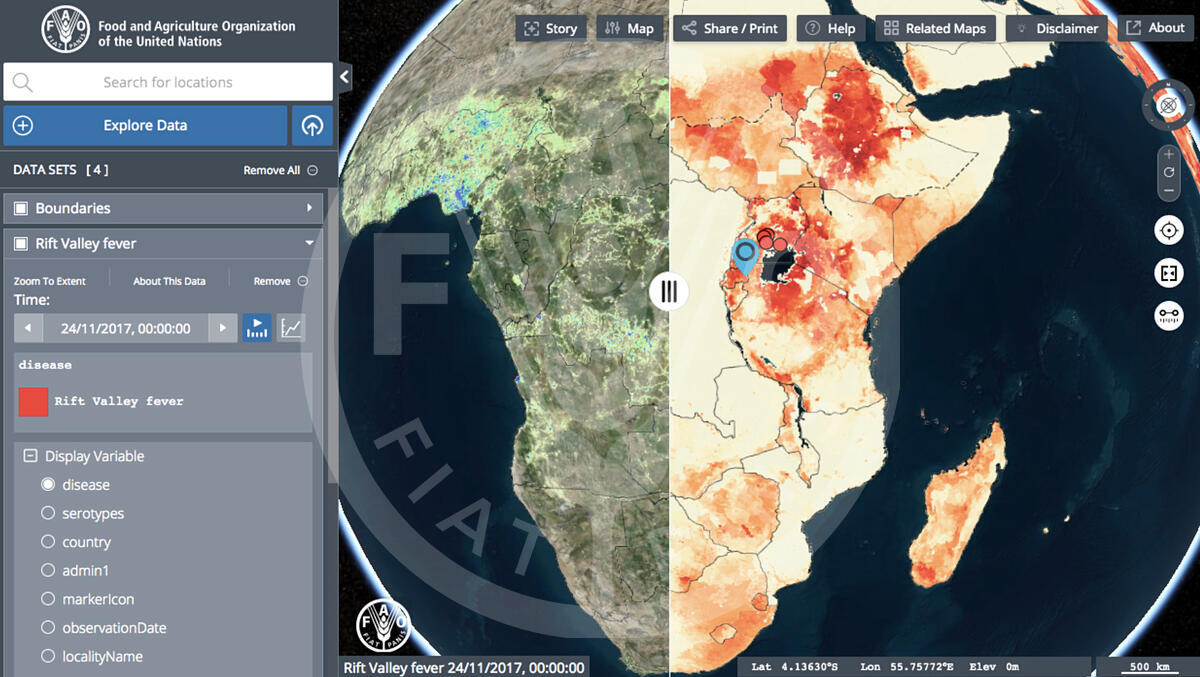Select the admin1 display variable
The width and height of the screenshot is (1200, 677).
(x=48, y=570)
